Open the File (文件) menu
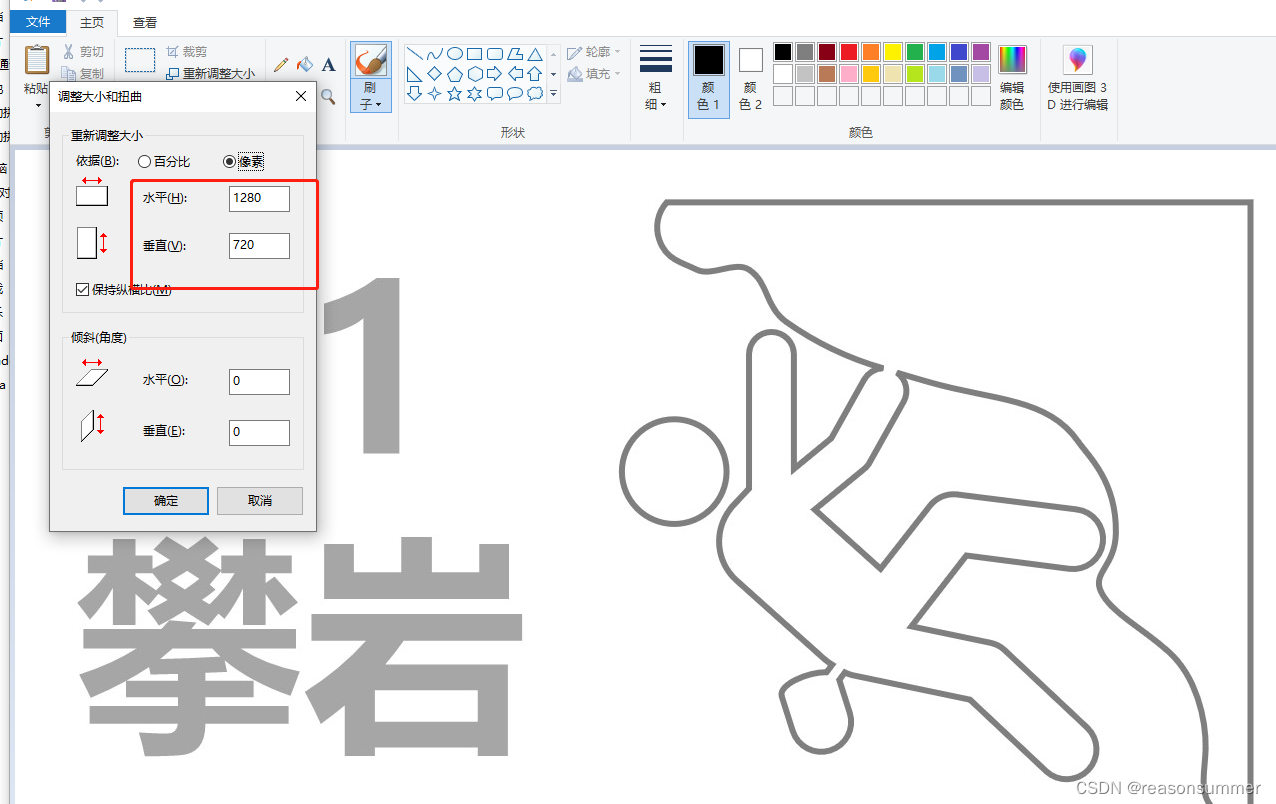The width and height of the screenshot is (1276, 804). click(38, 22)
